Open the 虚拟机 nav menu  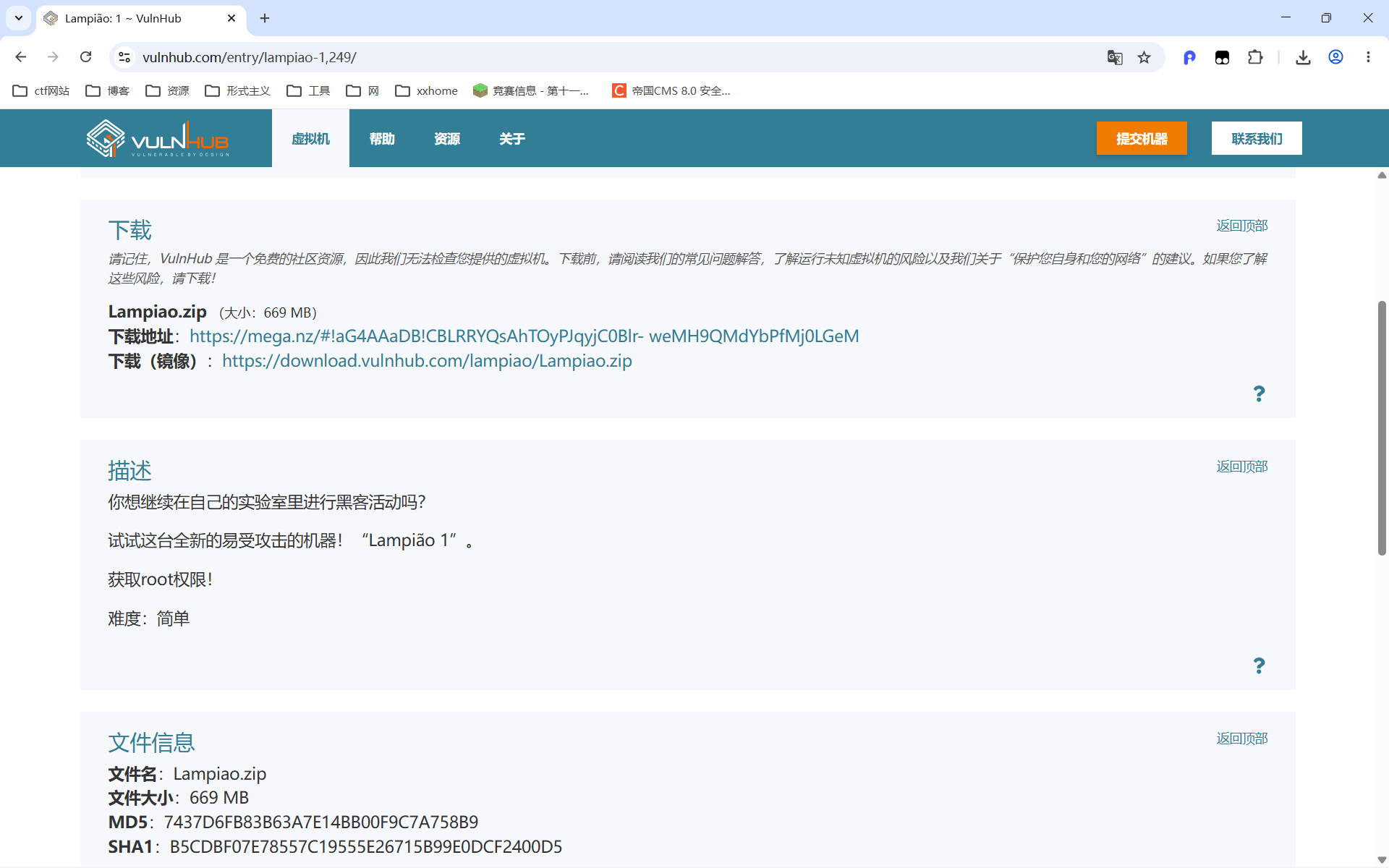pos(310,138)
